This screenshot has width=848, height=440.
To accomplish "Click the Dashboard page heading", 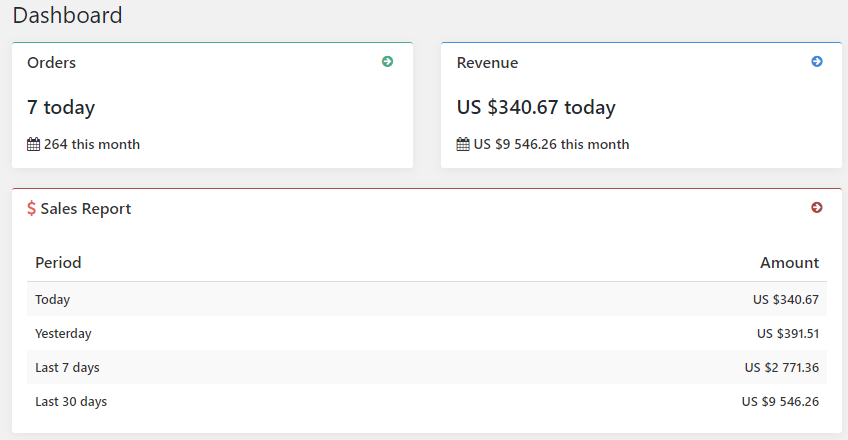I will click(68, 15).
